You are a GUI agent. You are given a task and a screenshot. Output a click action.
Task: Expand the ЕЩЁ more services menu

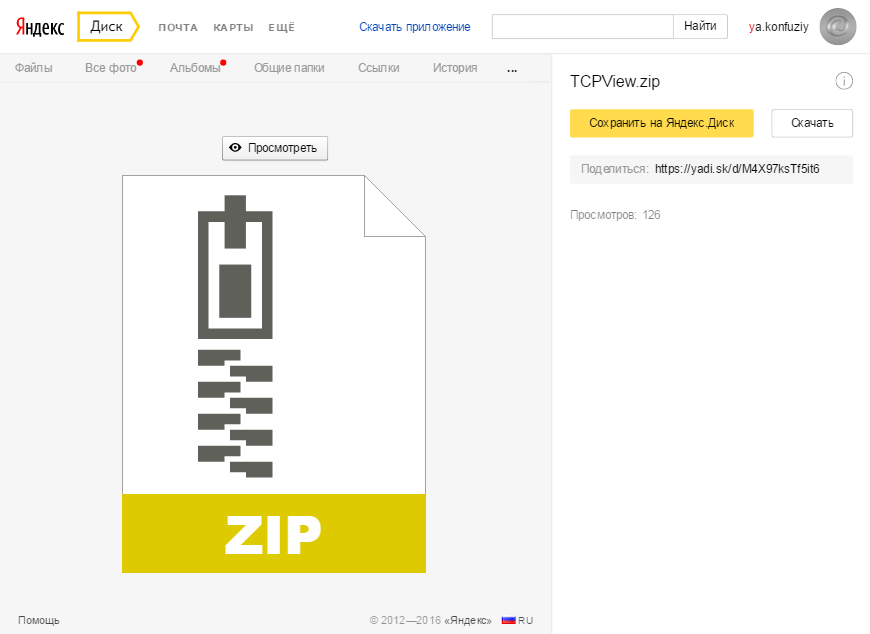point(281,28)
